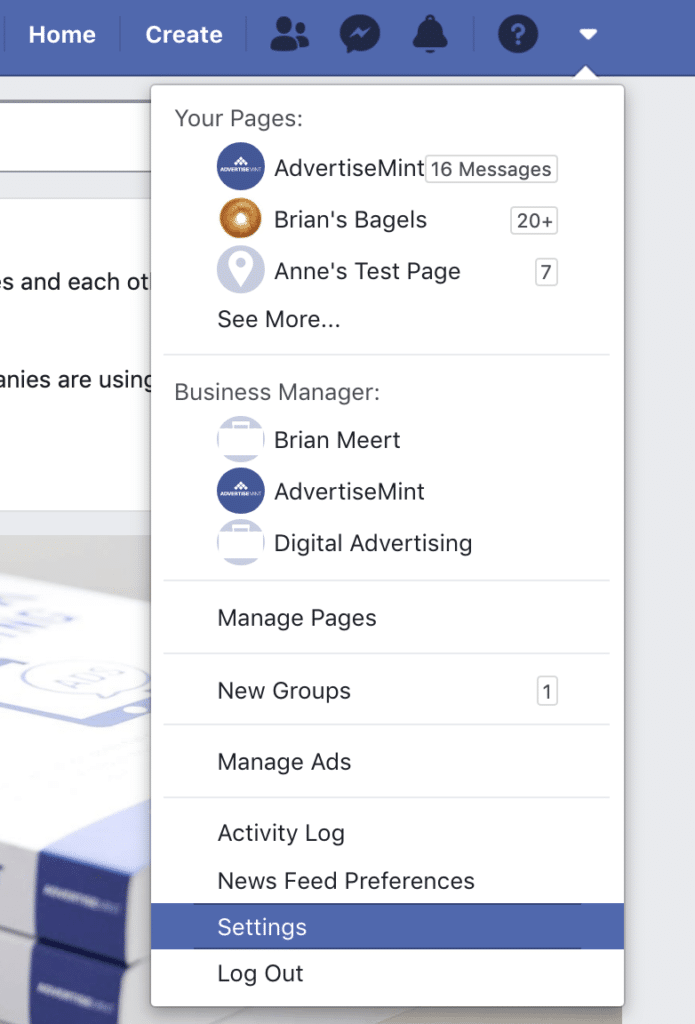Viewport: 695px width, 1024px height.
Task: Click the Brian Meert briefcase icon
Action: click(x=240, y=439)
